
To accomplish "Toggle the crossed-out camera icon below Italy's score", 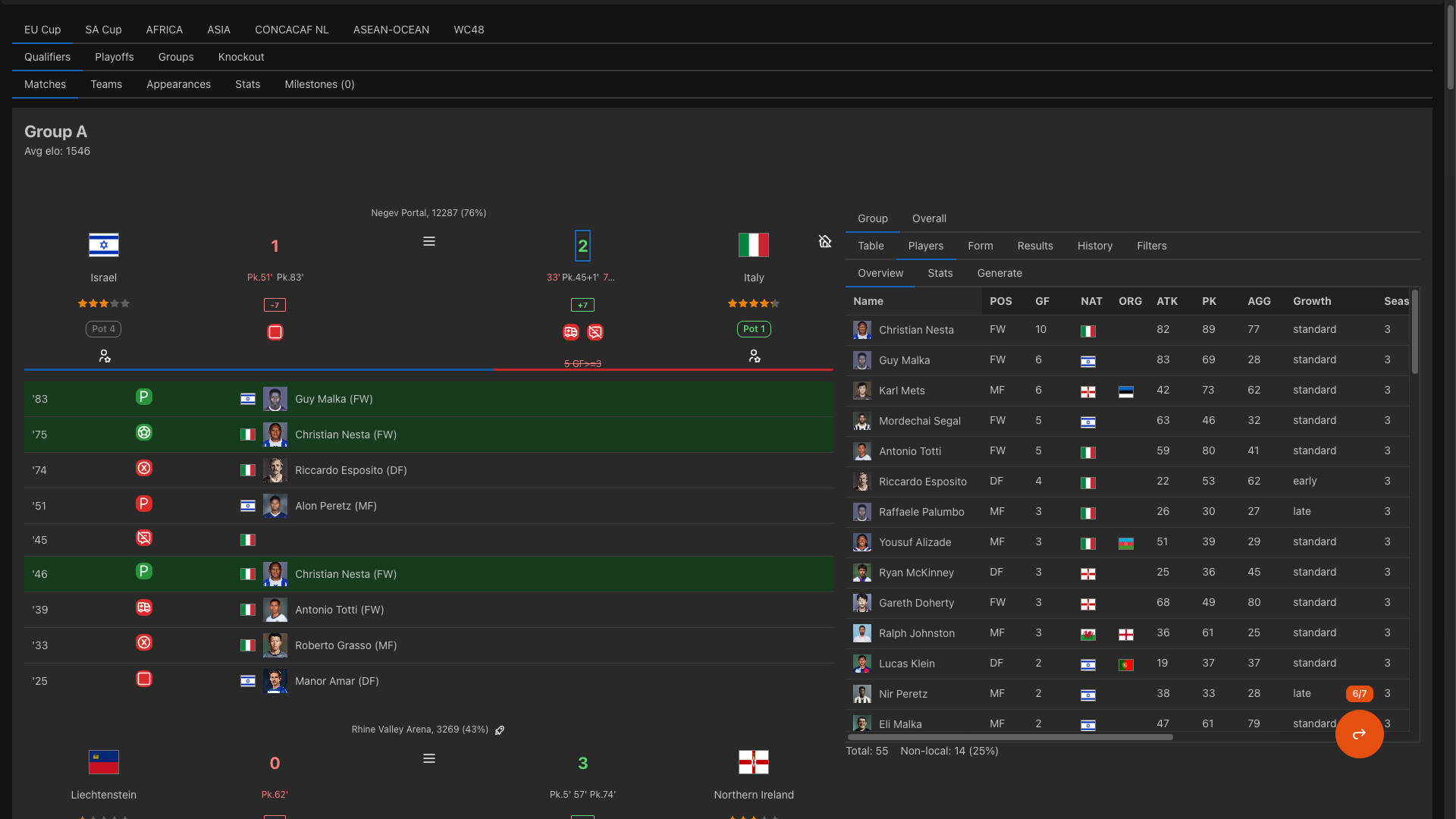I will [x=595, y=332].
